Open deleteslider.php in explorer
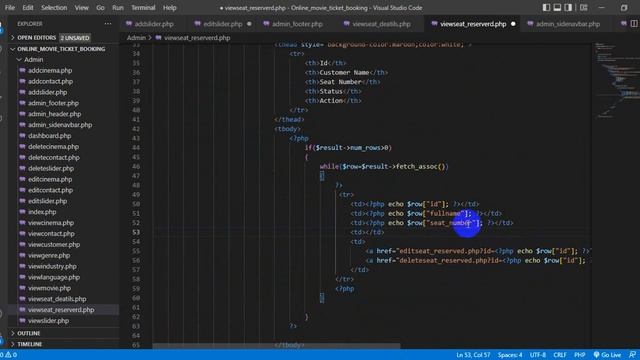 click(x=51, y=168)
